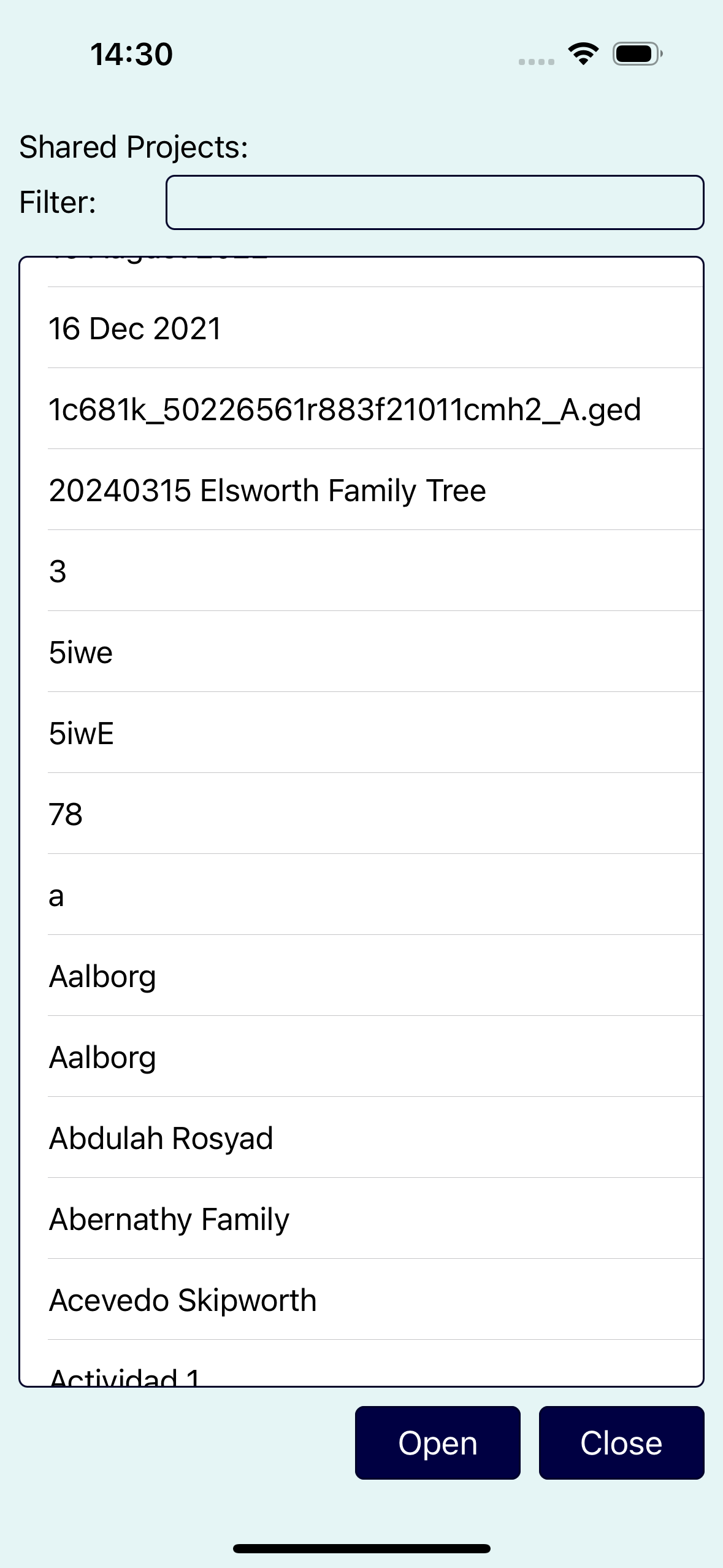Select the project named 3
Screen dimensions: 723x1568
coord(375,571)
